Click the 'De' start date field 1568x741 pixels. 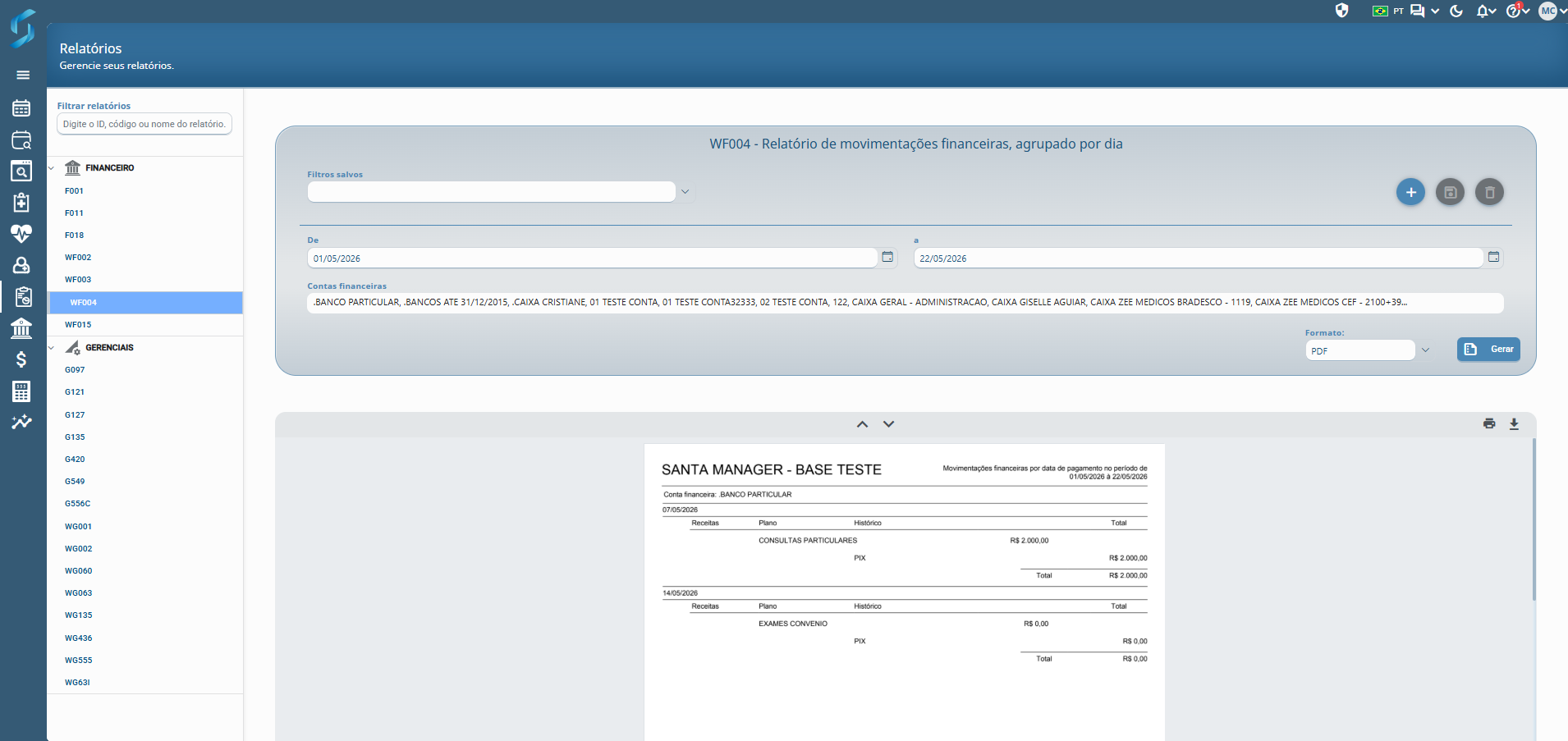(592, 258)
